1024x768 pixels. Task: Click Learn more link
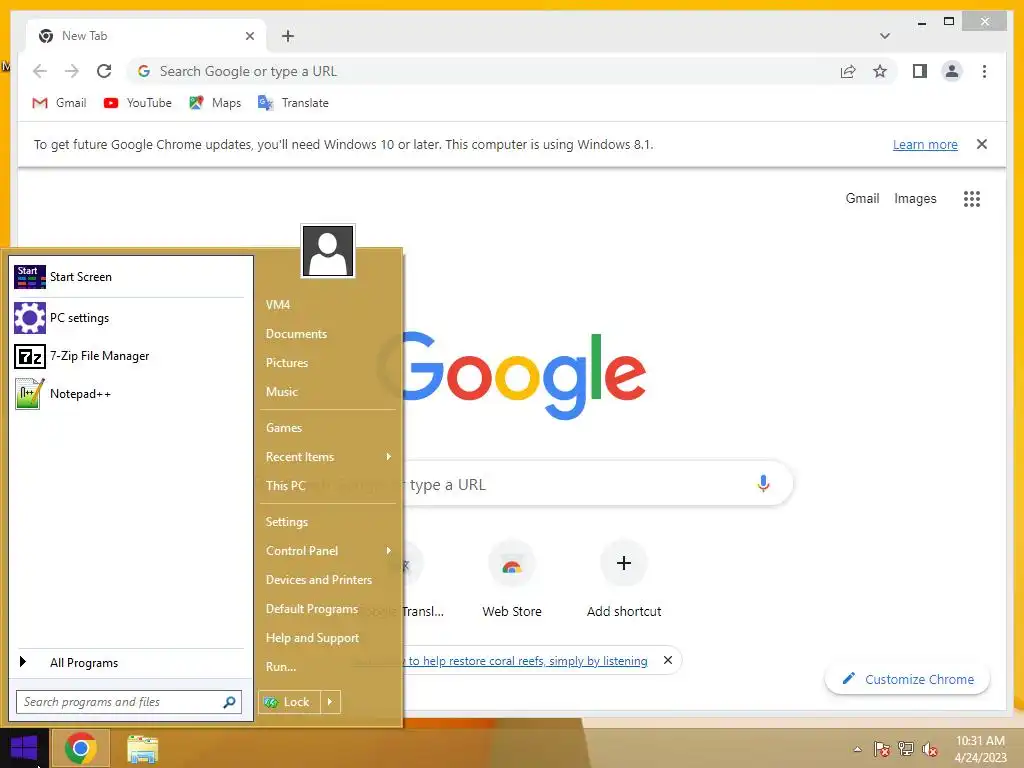pyautogui.click(x=925, y=144)
